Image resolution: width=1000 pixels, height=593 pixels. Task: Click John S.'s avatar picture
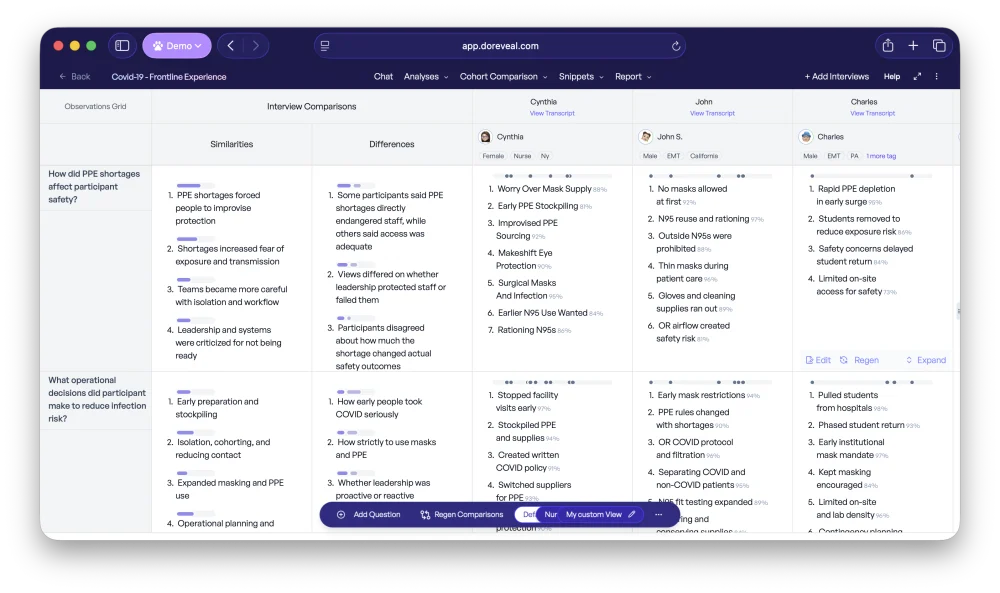click(645, 136)
